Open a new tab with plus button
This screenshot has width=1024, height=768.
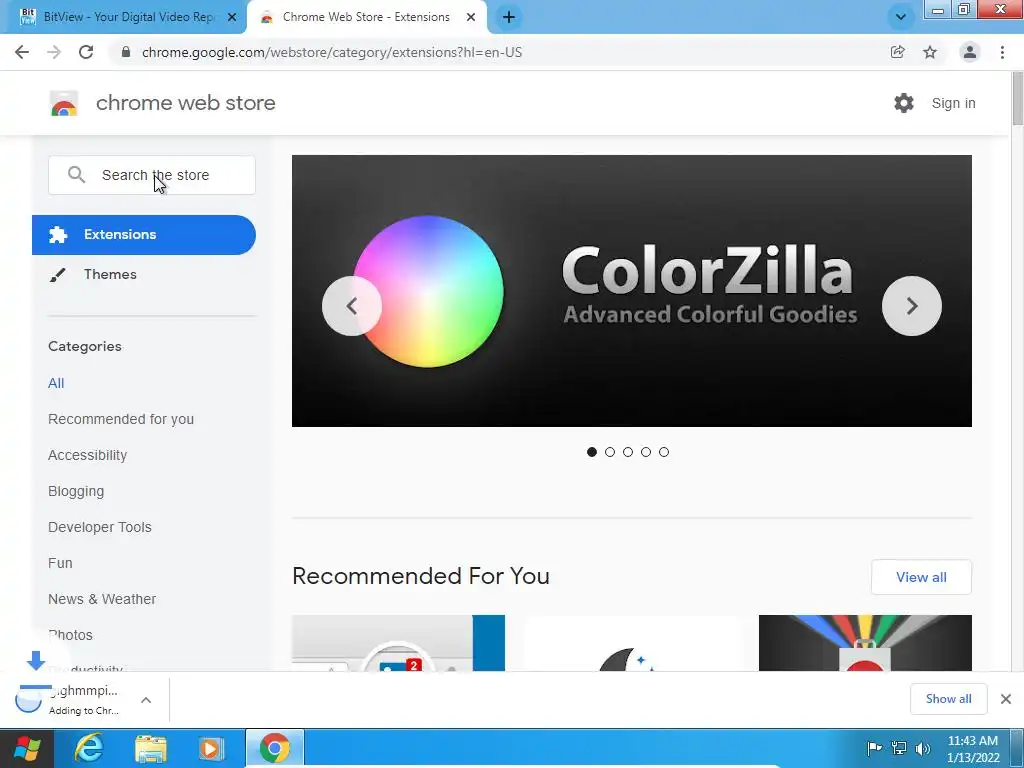[509, 17]
